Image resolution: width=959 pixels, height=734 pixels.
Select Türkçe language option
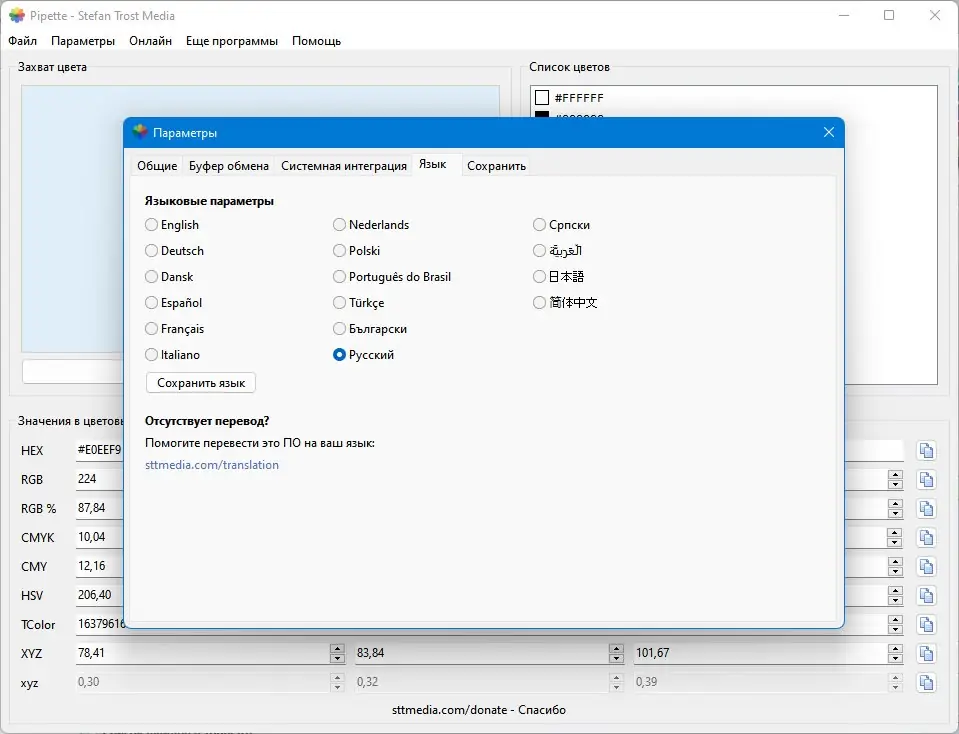click(x=339, y=303)
